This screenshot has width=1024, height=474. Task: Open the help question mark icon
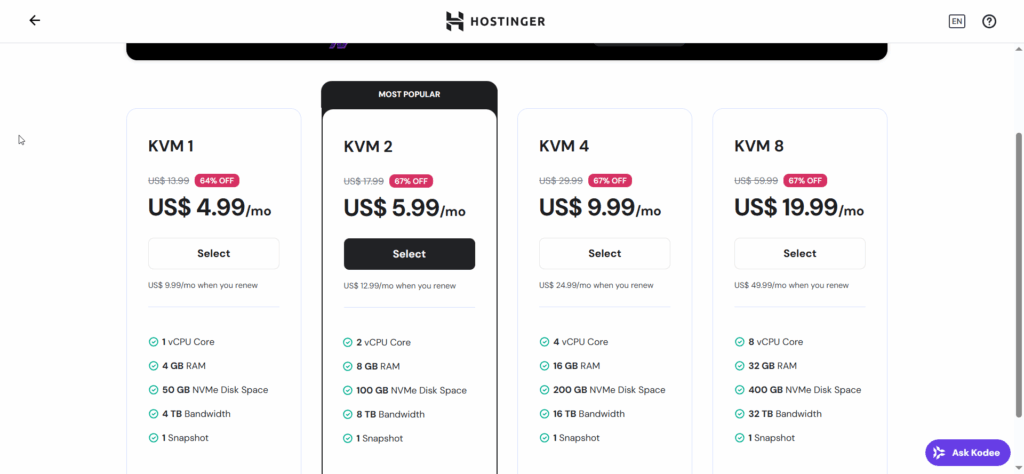pyautogui.click(x=989, y=21)
